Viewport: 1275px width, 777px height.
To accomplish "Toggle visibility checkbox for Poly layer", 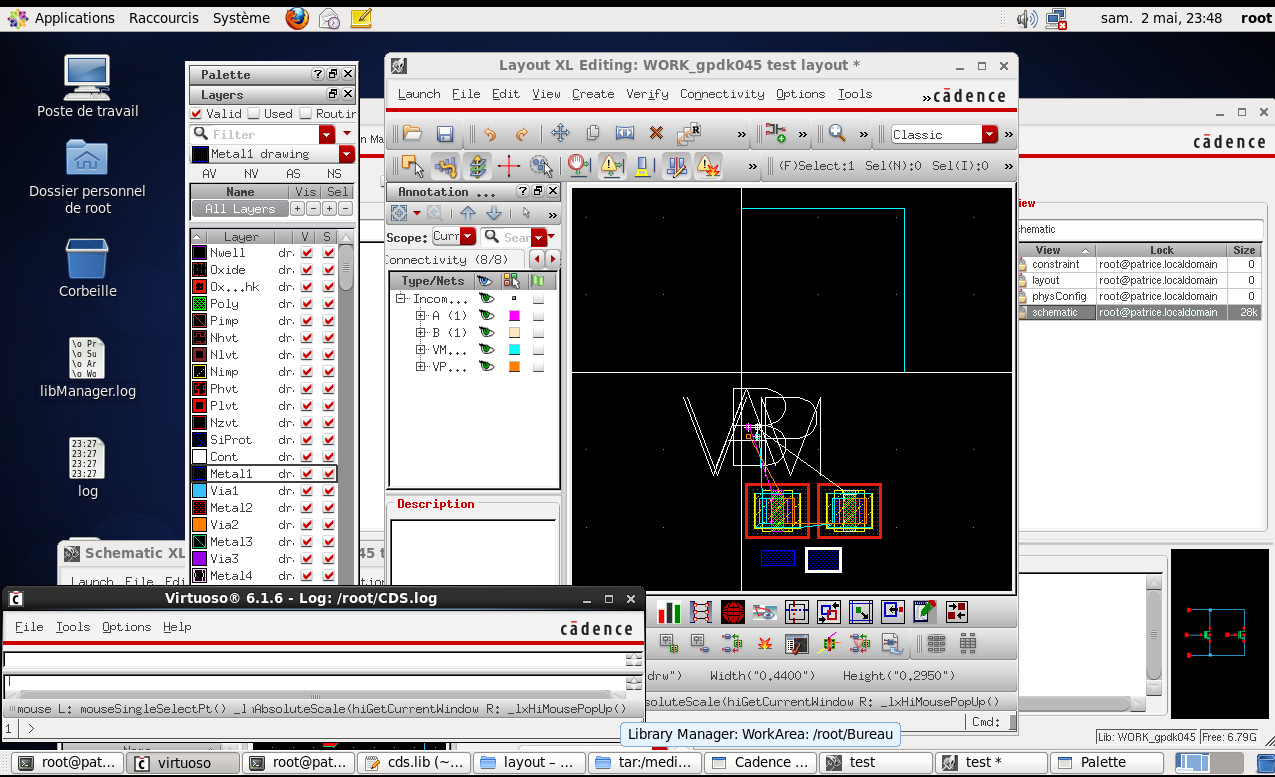I will pos(306,304).
